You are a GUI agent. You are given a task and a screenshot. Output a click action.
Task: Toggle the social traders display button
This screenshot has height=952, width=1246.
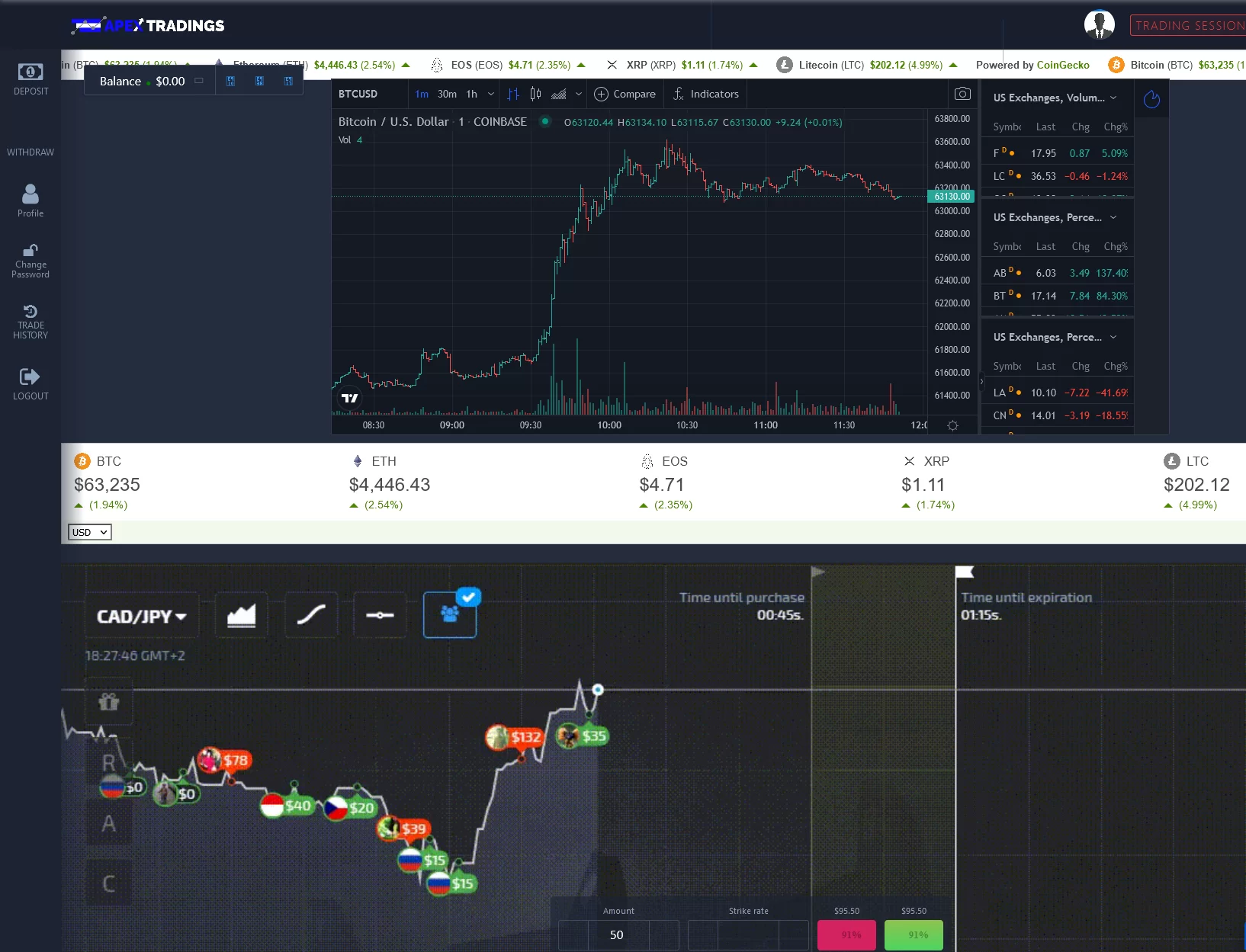450,614
